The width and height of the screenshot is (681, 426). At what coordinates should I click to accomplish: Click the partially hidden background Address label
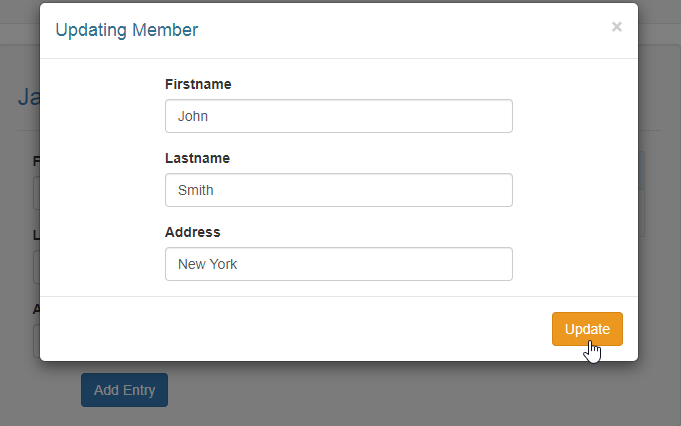[x=36, y=309]
